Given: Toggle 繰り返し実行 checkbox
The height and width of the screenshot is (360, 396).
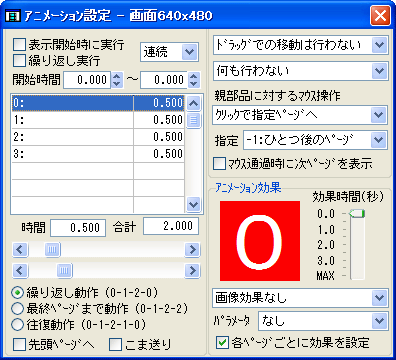Looking at the screenshot, I should click(x=19, y=60).
